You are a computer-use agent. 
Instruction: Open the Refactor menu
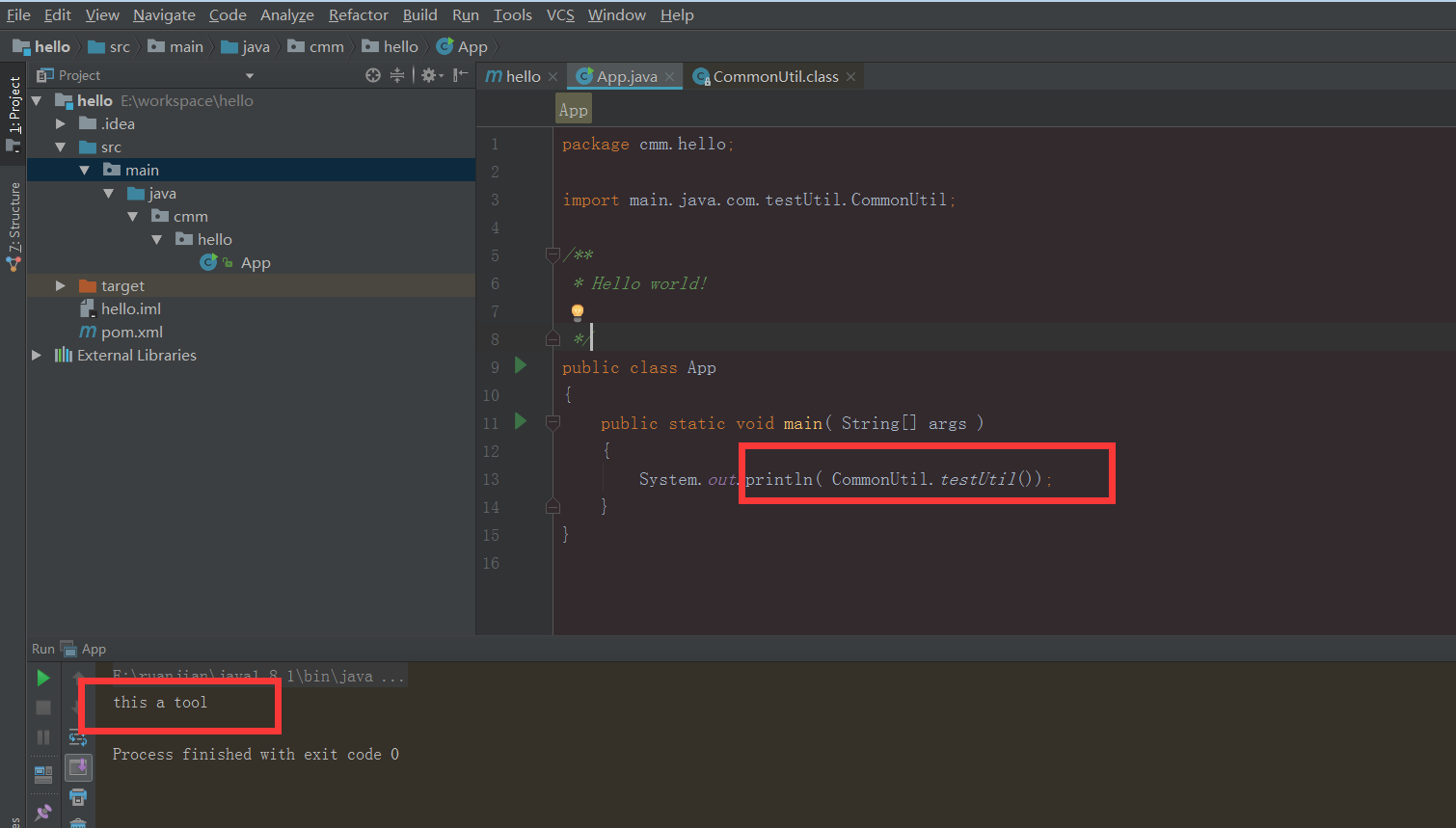click(359, 14)
